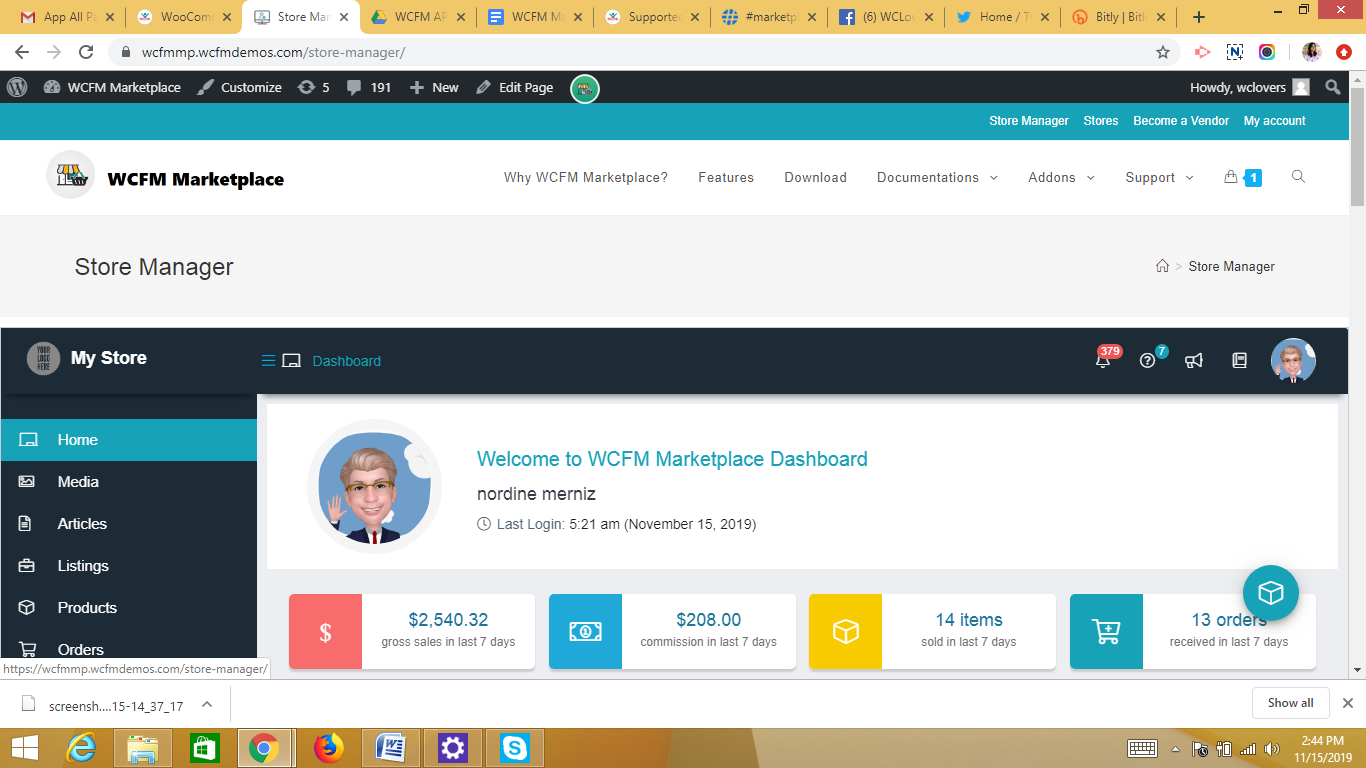
Task: Click Show all downloads button
Action: 1290,703
